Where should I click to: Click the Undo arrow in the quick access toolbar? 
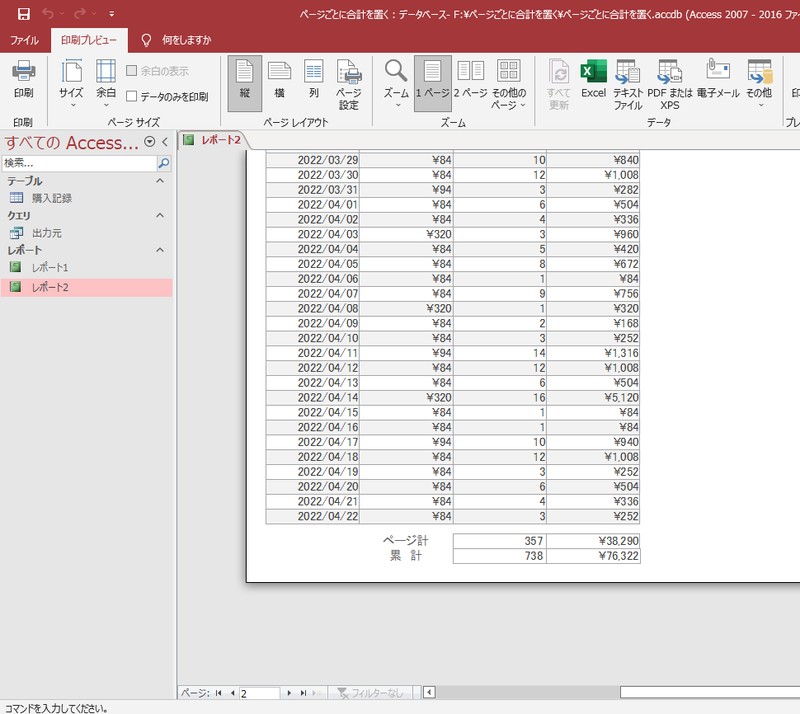(x=47, y=14)
